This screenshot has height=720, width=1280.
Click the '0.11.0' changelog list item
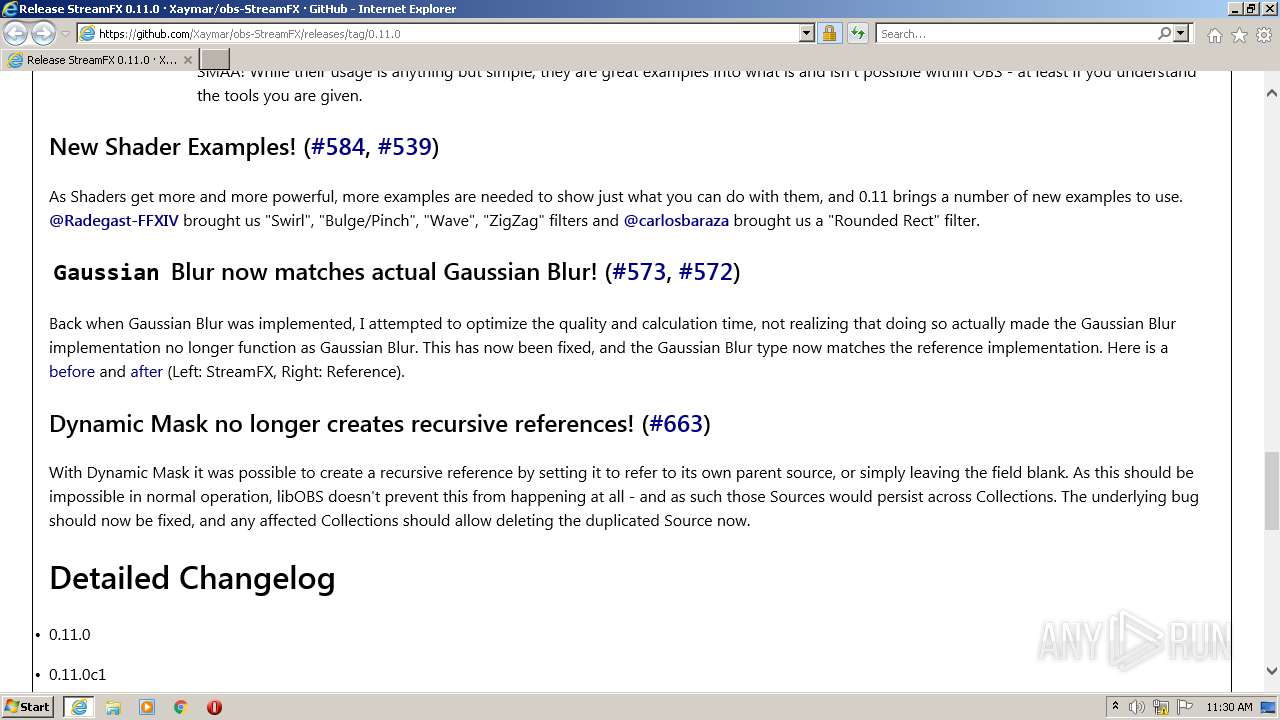click(x=69, y=635)
